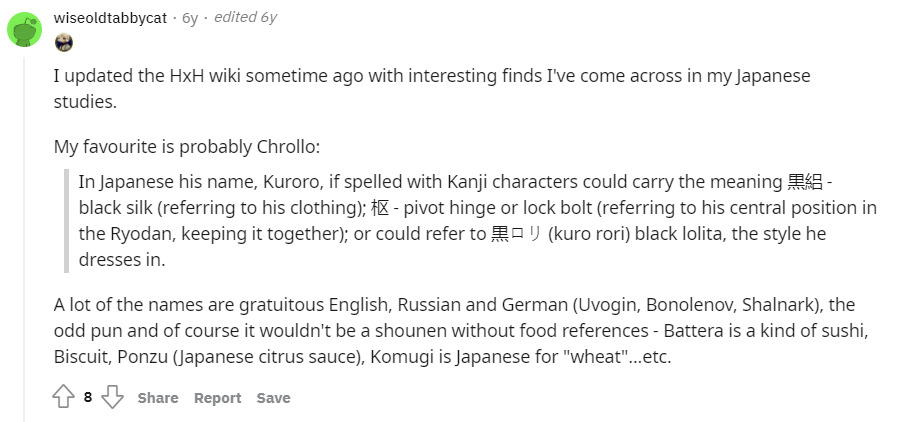Image resolution: width=917 pixels, height=422 pixels.
Task: Open the wiseoldtabbycat user profile
Action: point(110,18)
